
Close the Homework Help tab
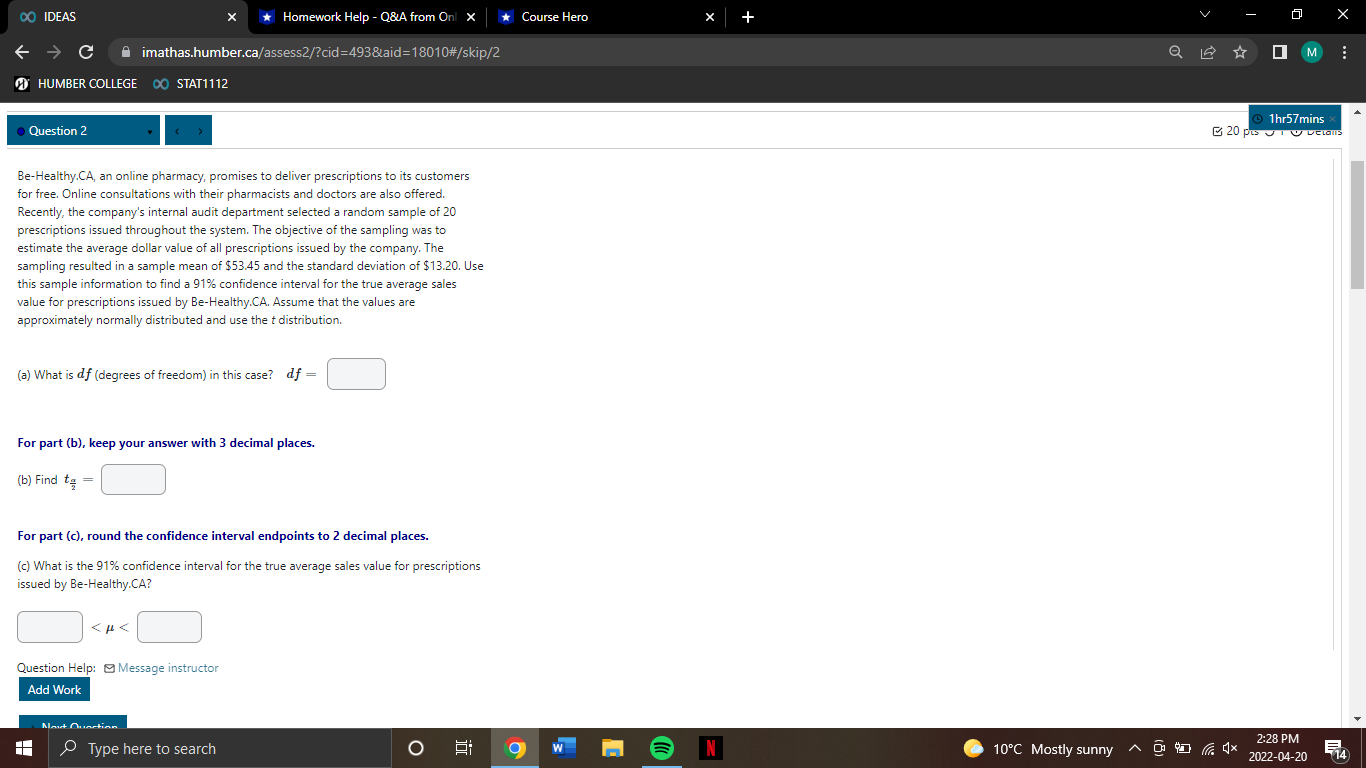click(x=470, y=17)
